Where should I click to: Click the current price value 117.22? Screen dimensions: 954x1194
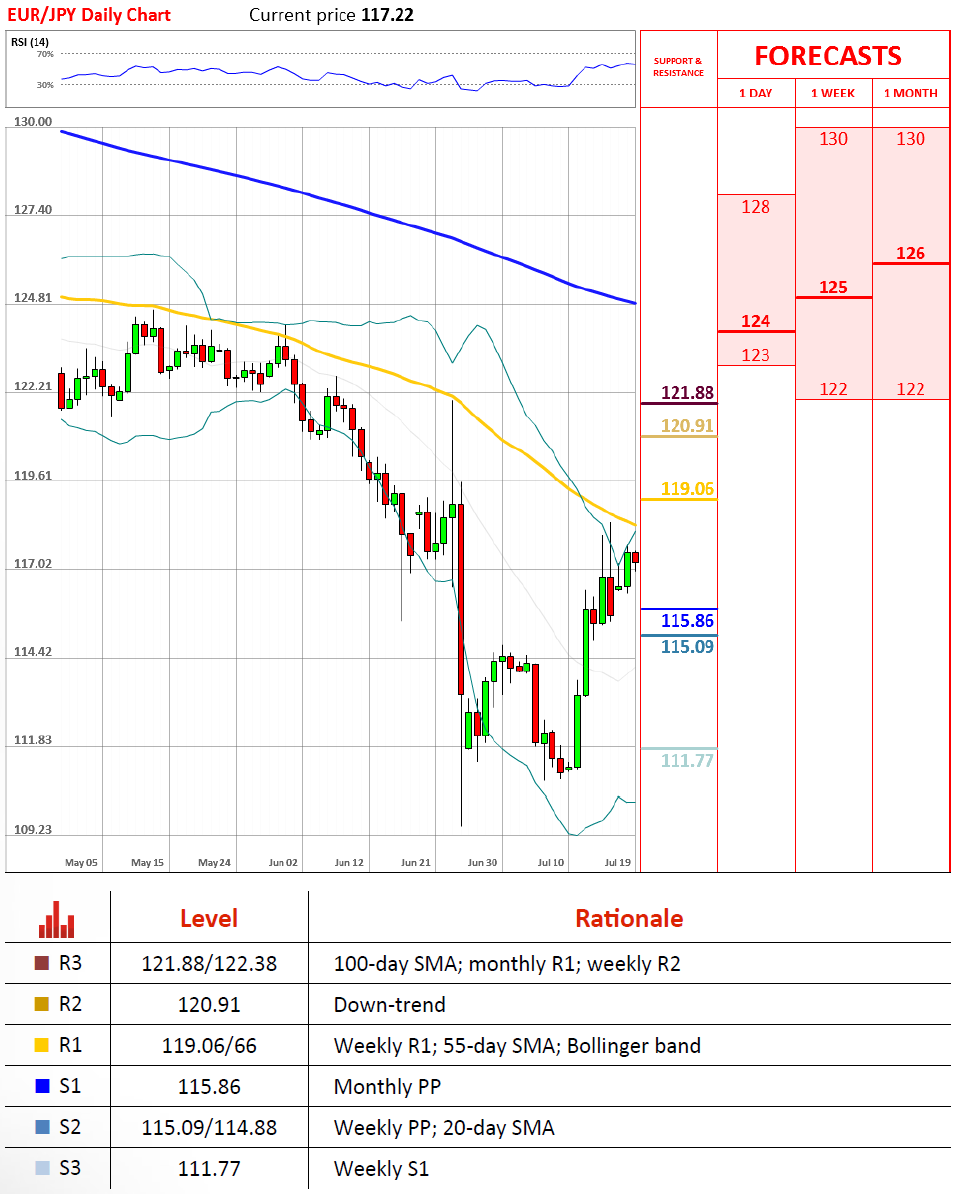(x=388, y=15)
